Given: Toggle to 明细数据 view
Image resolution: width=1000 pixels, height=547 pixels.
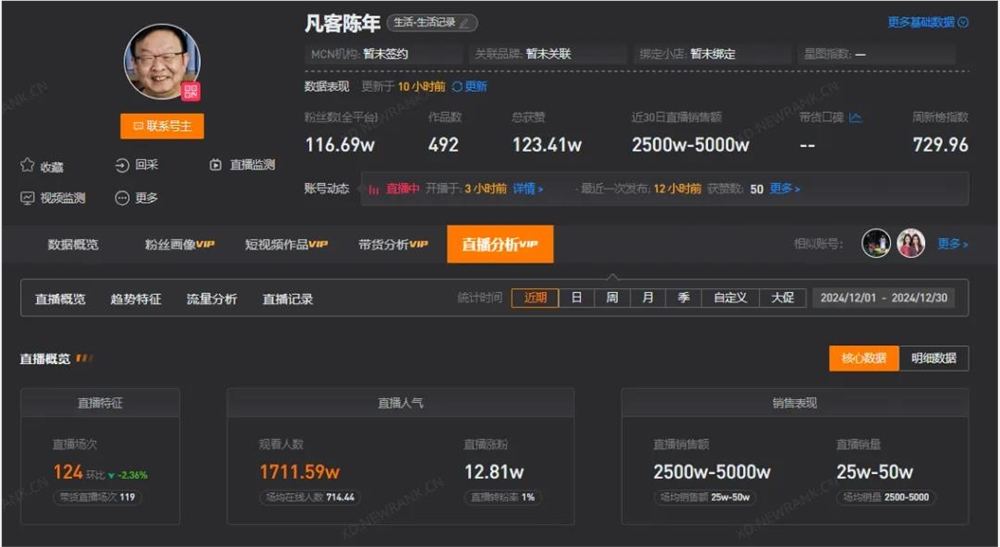Looking at the screenshot, I should 934,358.
